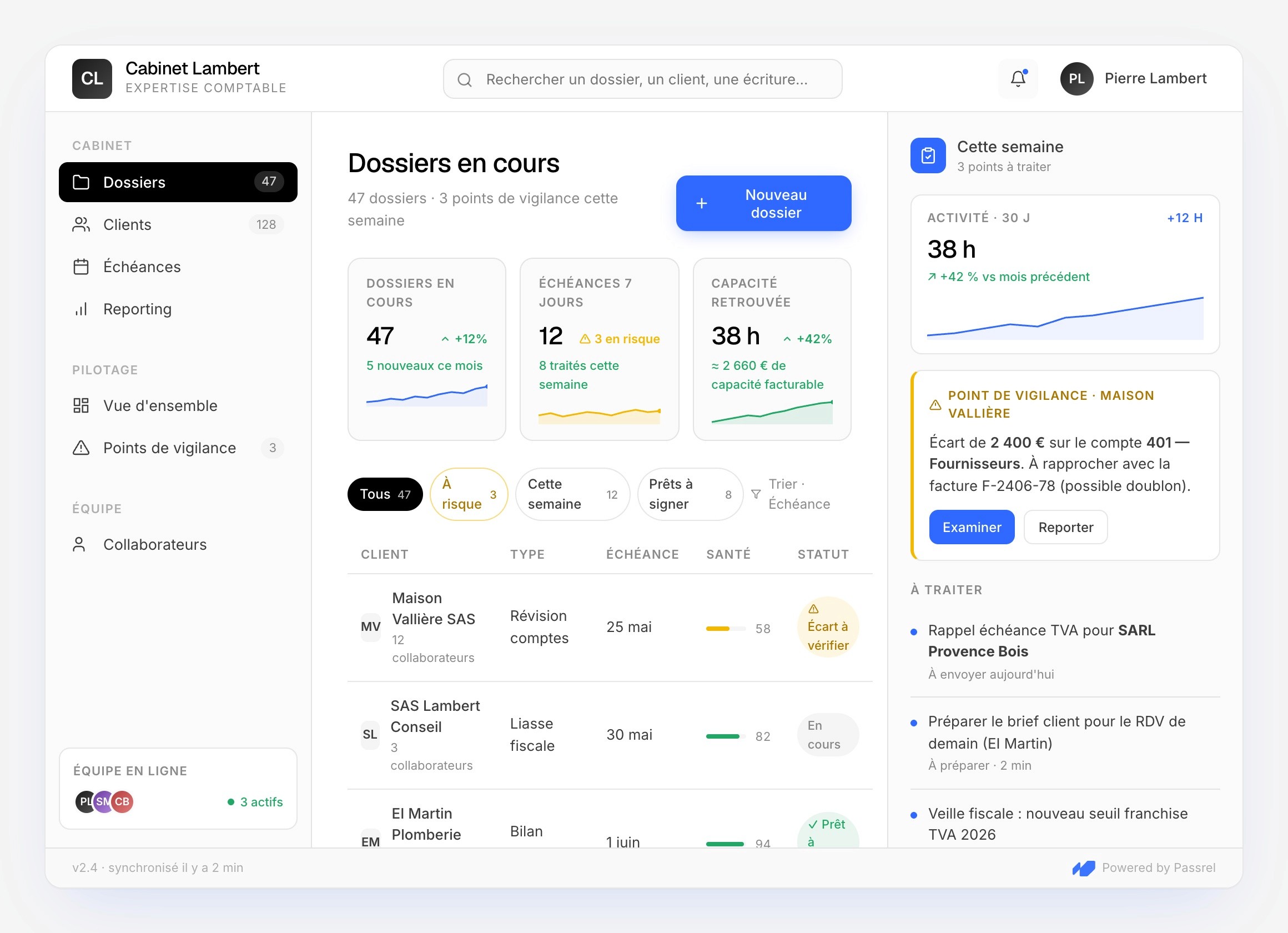Open Pierre Lambert account menu

coord(1133,78)
